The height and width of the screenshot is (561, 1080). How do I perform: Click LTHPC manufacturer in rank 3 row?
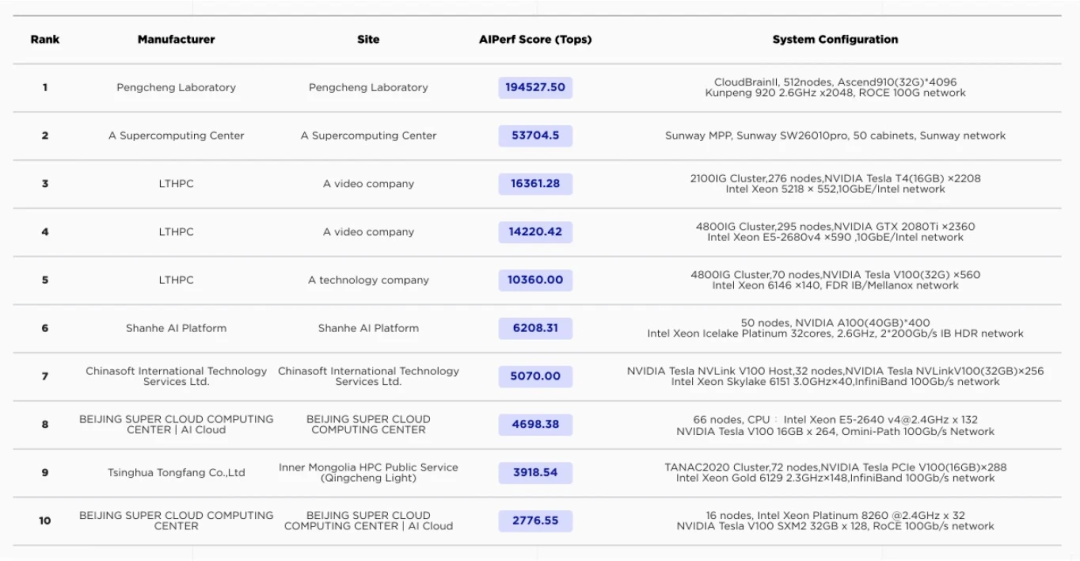tap(176, 184)
